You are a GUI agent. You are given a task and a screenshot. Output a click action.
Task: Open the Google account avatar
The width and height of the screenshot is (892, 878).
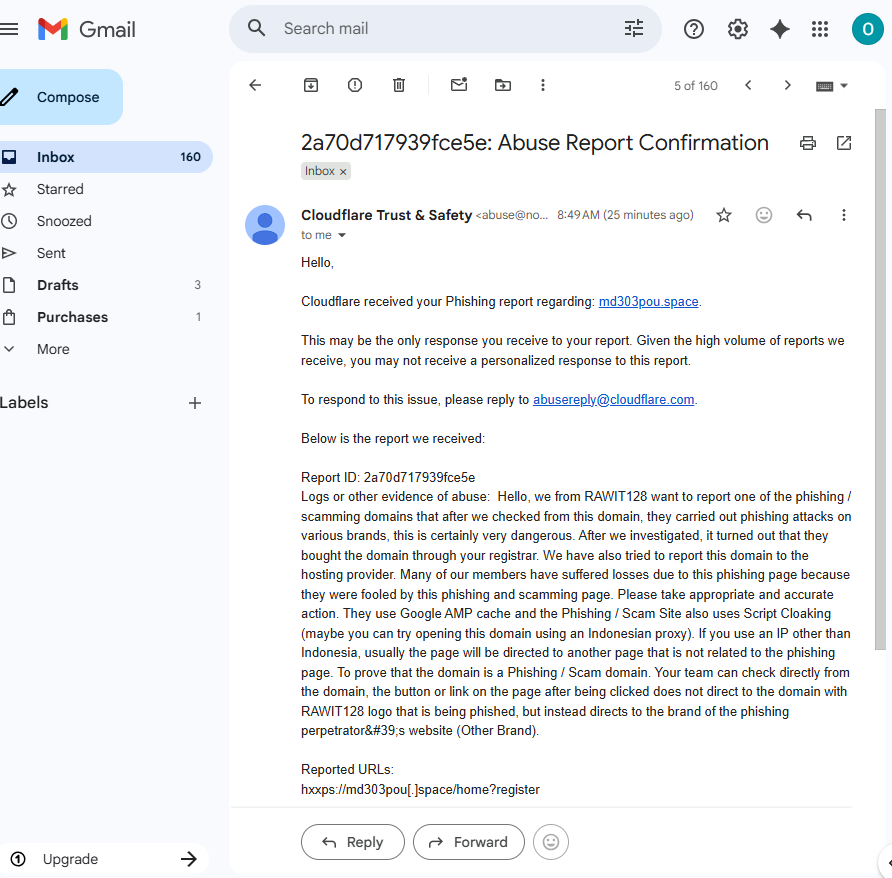pos(868,29)
